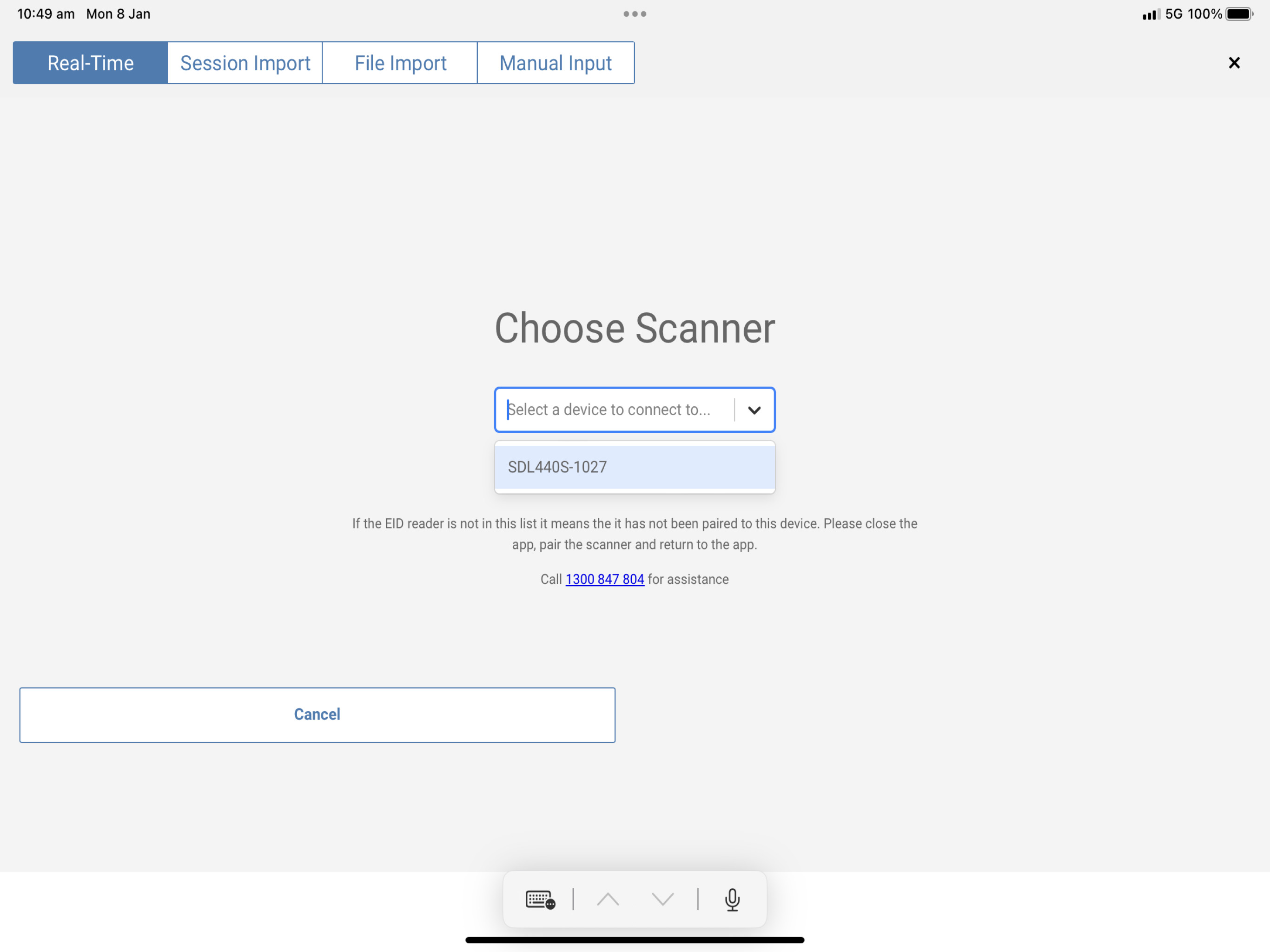The width and height of the screenshot is (1270, 952).
Task: Tap the 10:49 am clock
Action: click(x=46, y=14)
